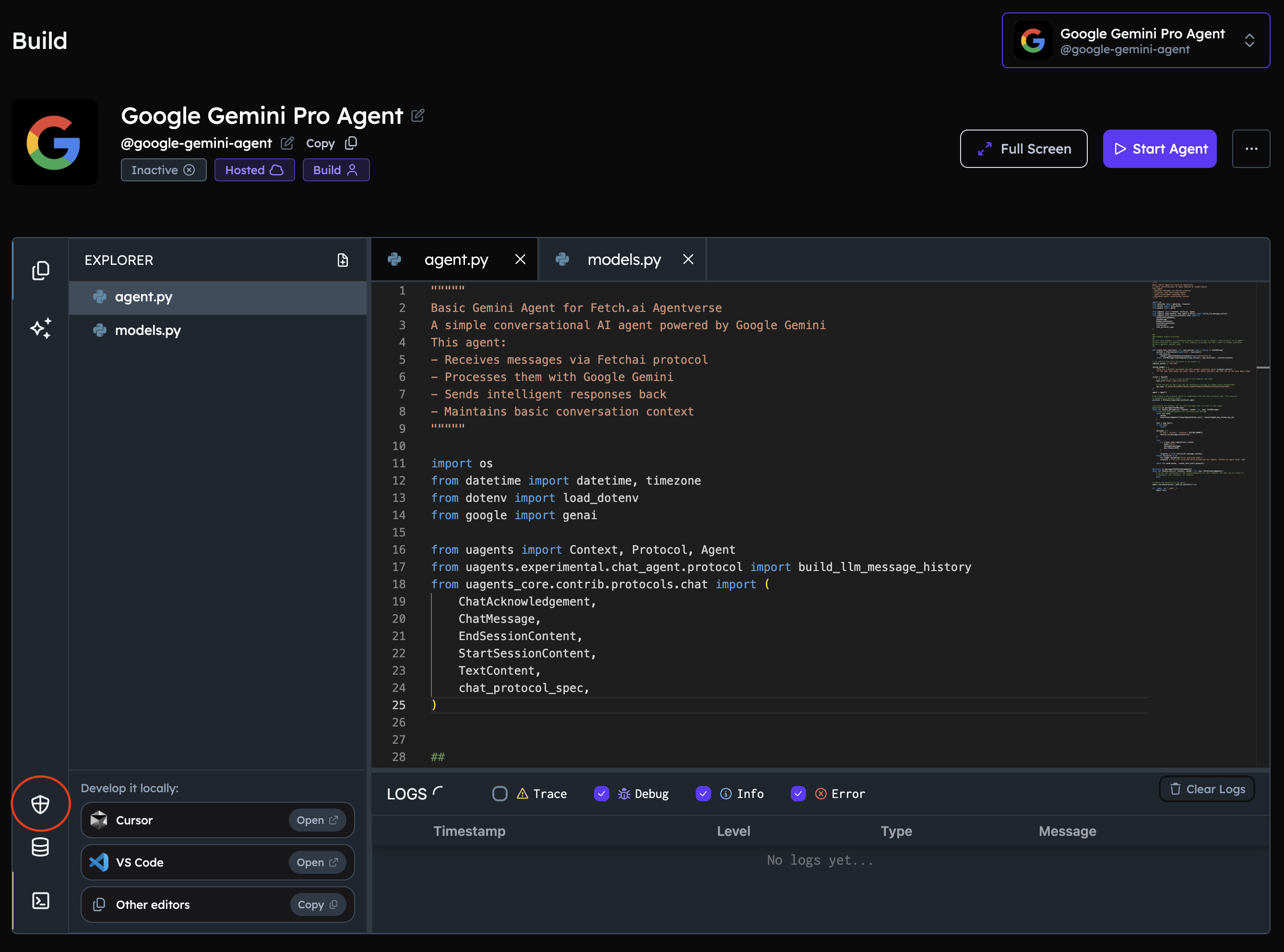The image size is (1284, 952).
Task: Click the LOGS panel heading
Action: tap(406, 794)
